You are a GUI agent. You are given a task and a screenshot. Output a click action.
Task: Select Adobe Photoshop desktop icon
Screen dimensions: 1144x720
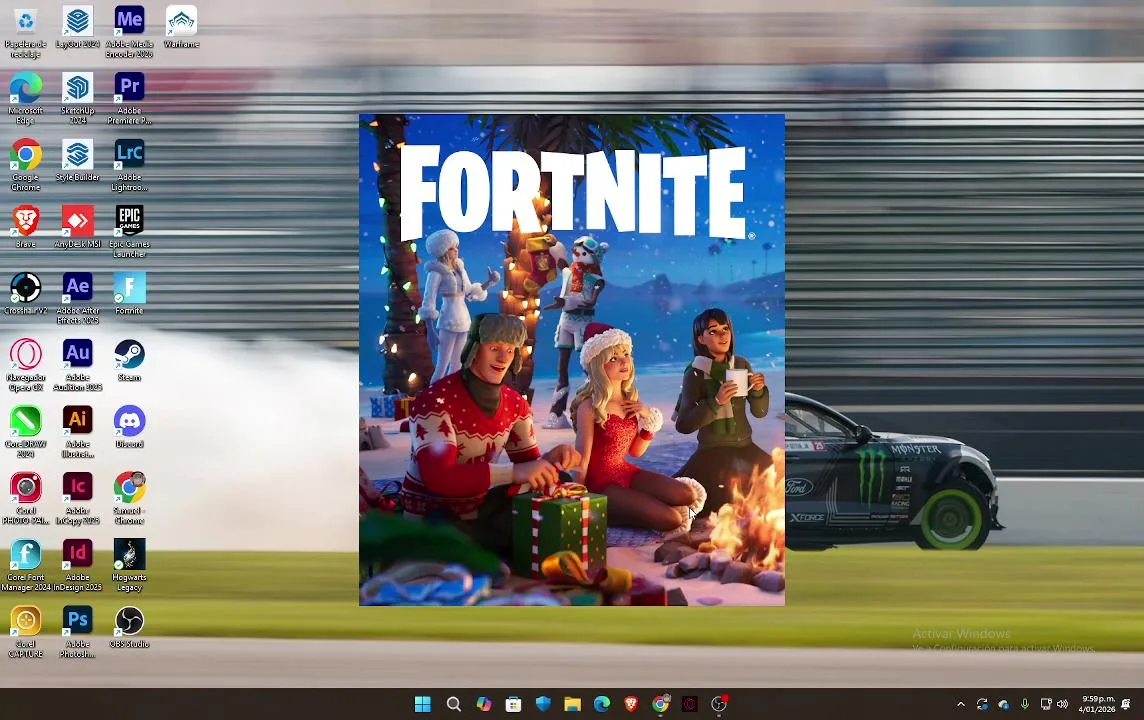[x=77, y=632]
